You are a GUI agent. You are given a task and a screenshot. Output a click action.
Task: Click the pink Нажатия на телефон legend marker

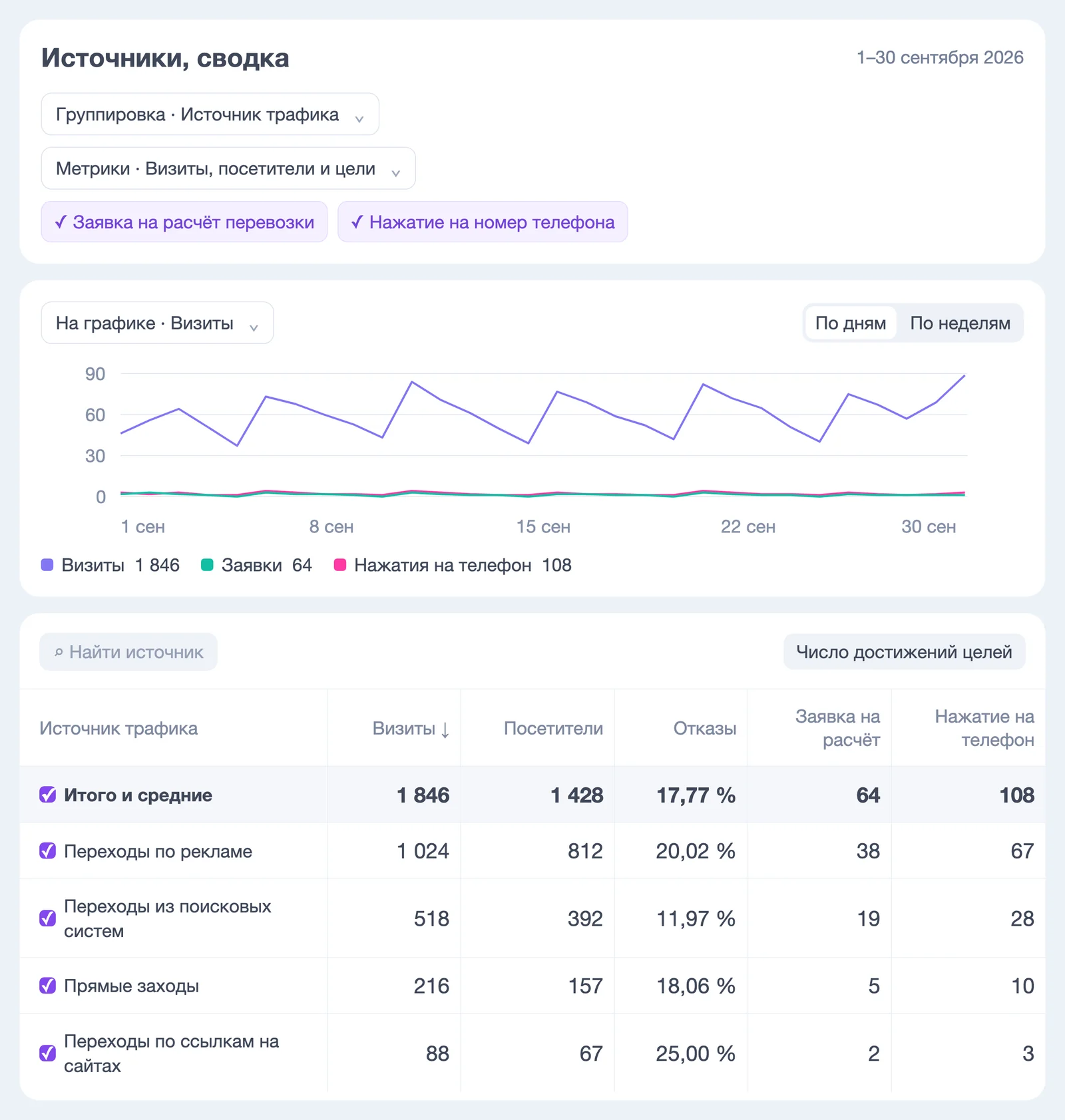click(339, 565)
